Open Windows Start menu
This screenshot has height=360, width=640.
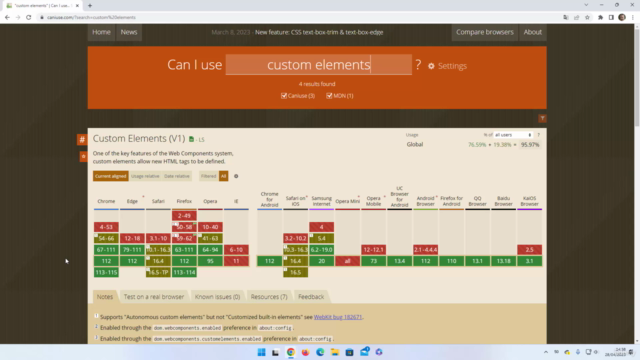click(x=261, y=352)
